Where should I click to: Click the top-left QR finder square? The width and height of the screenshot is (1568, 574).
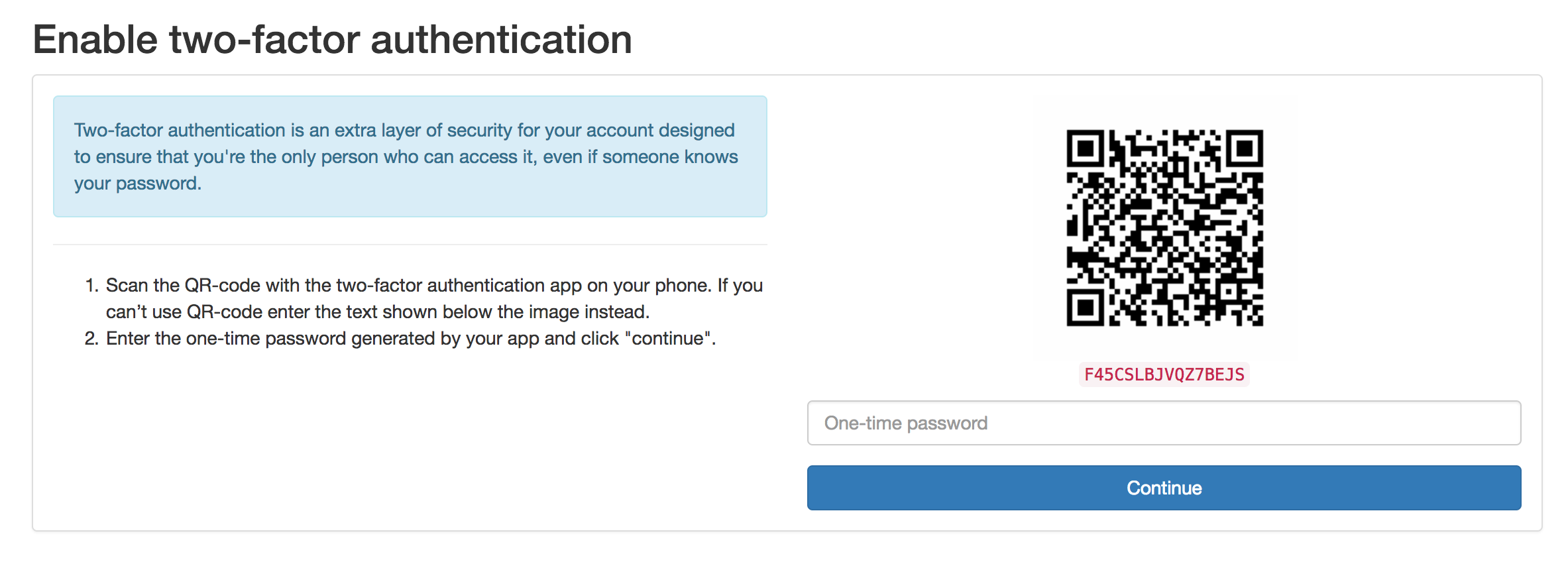pos(1085,148)
